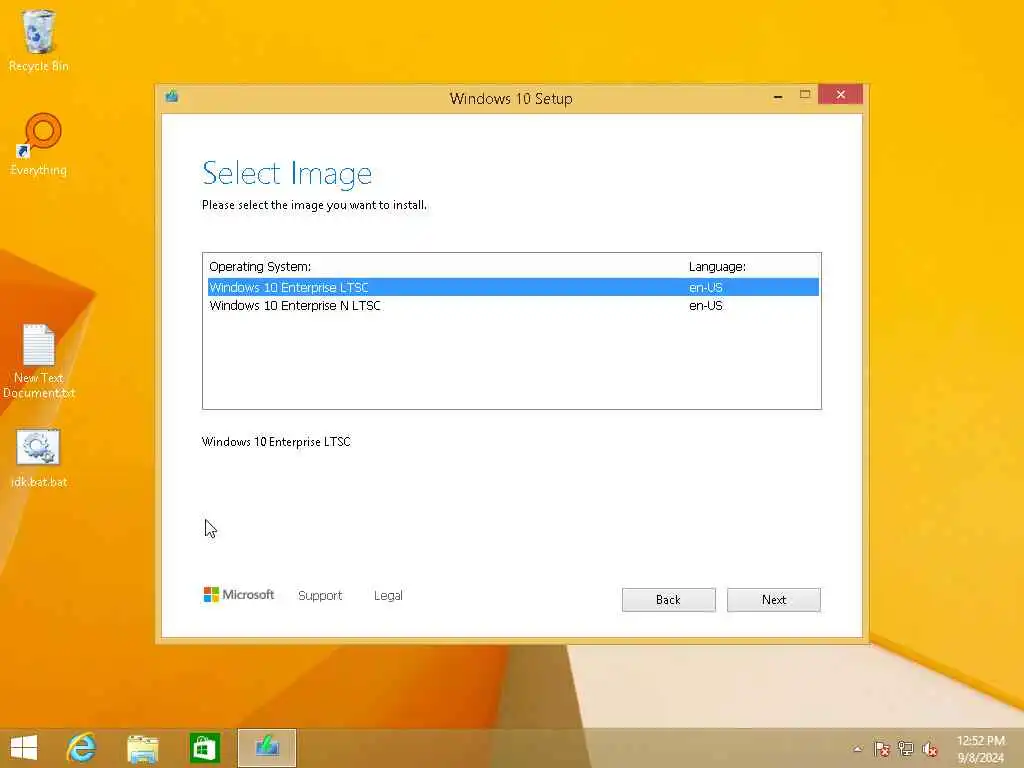Minimize the Windows 10 Setup window
Screen dimensions: 1024x768
click(x=778, y=95)
